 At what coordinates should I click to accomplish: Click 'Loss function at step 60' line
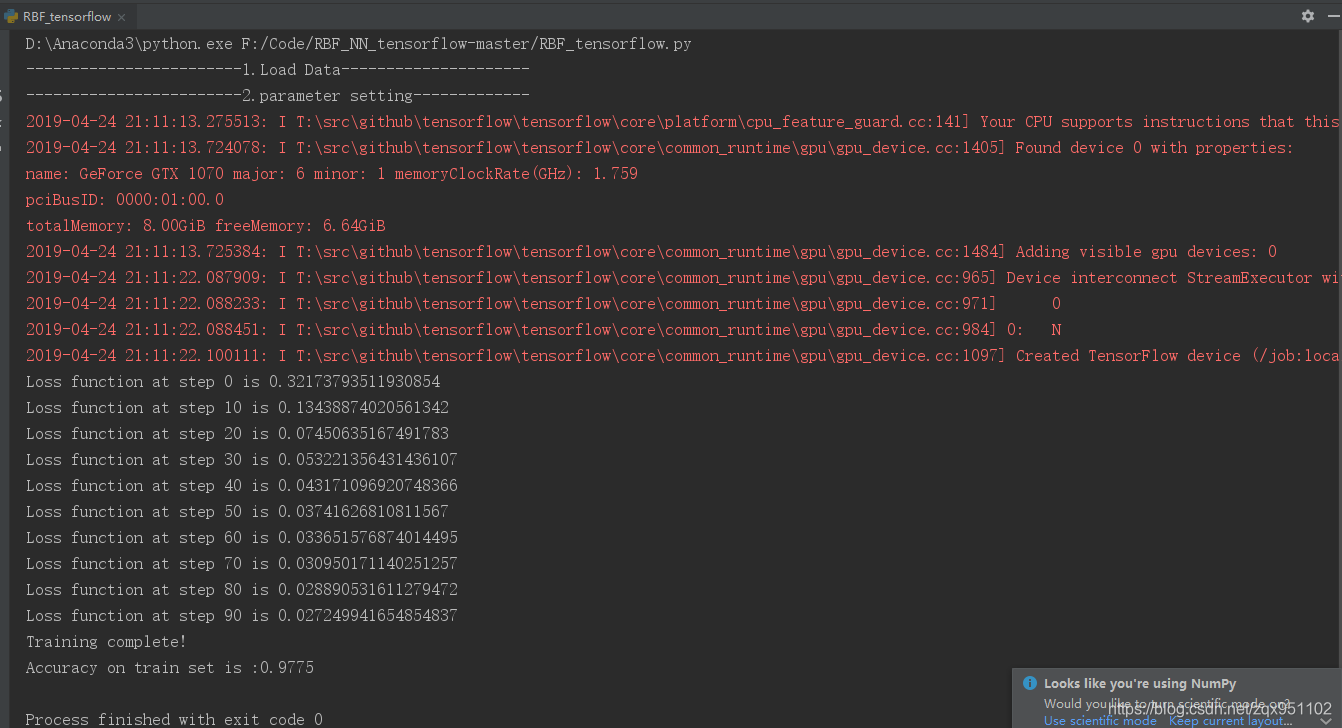pyautogui.click(x=241, y=538)
